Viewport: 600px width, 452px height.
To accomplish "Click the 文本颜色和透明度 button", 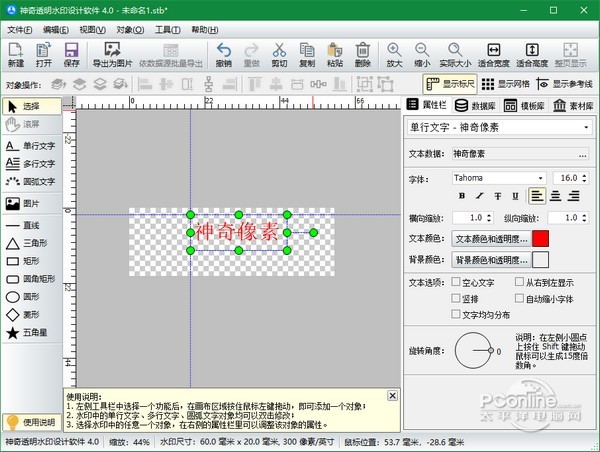I will pyautogui.click(x=490, y=239).
